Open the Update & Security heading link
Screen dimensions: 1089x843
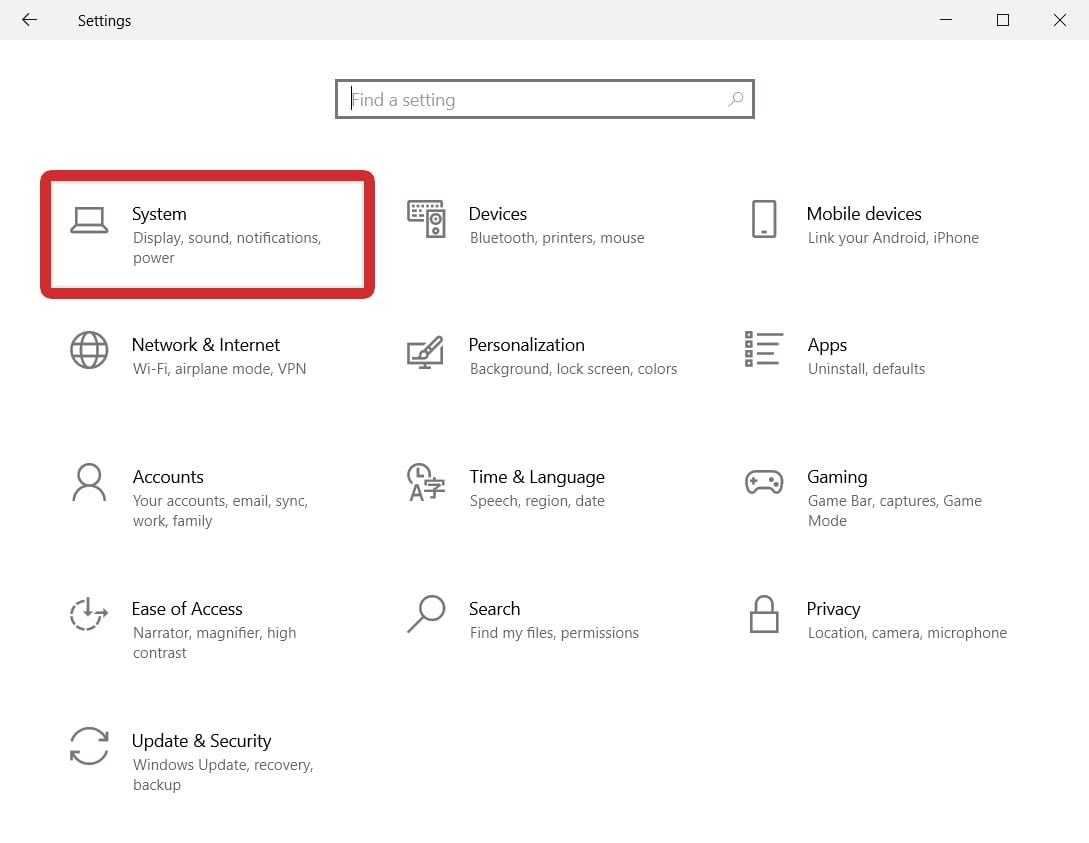[x=201, y=741]
